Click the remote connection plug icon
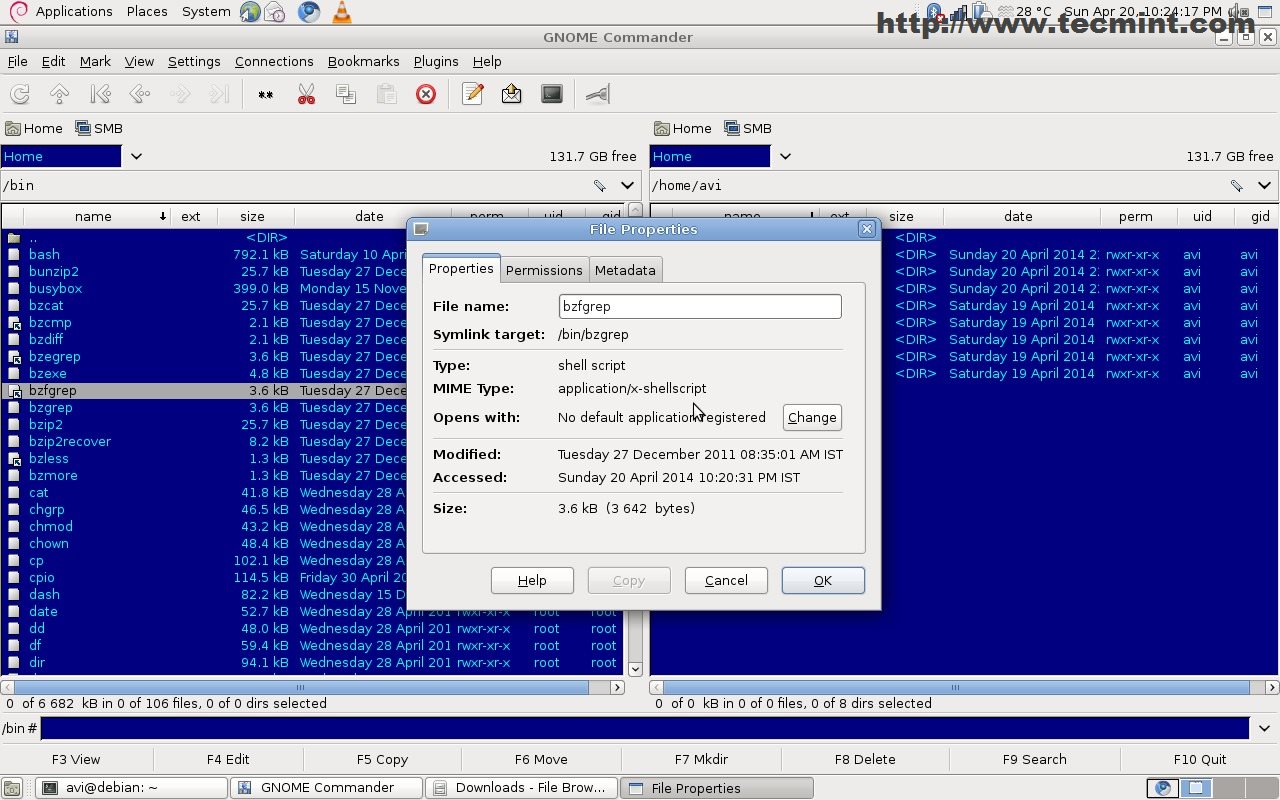The image size is (1280, 800). point(597,94)
